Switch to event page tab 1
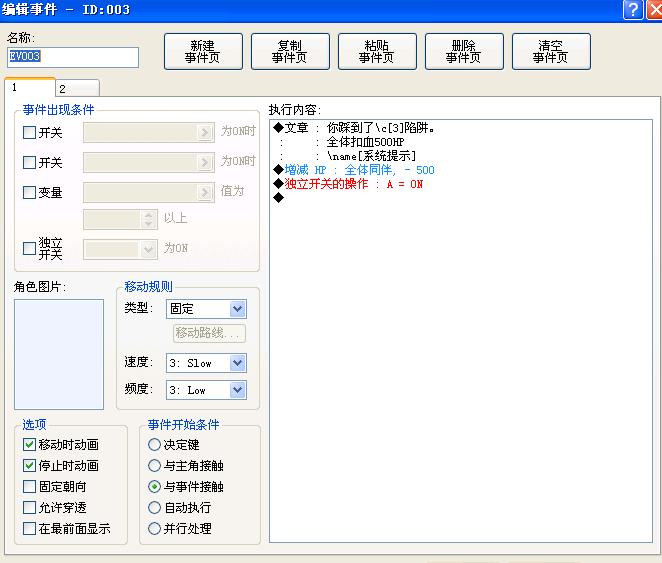Viewport: 662px width, 563px height. (30, 88)
